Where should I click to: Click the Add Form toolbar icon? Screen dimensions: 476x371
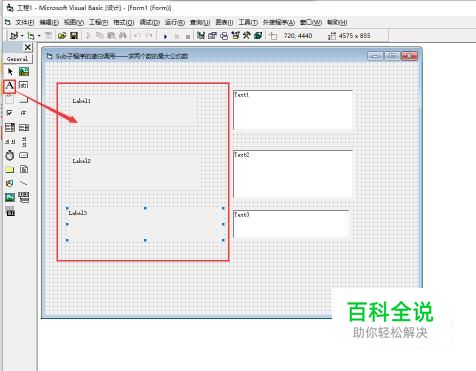point(31,36)
